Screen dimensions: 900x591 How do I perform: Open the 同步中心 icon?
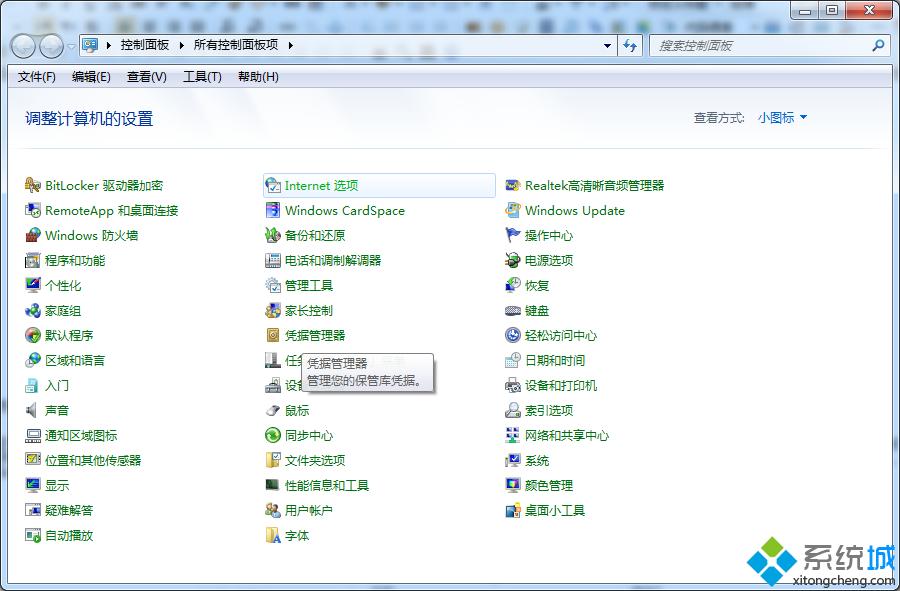pyautogui.click(x=273, y=435)
